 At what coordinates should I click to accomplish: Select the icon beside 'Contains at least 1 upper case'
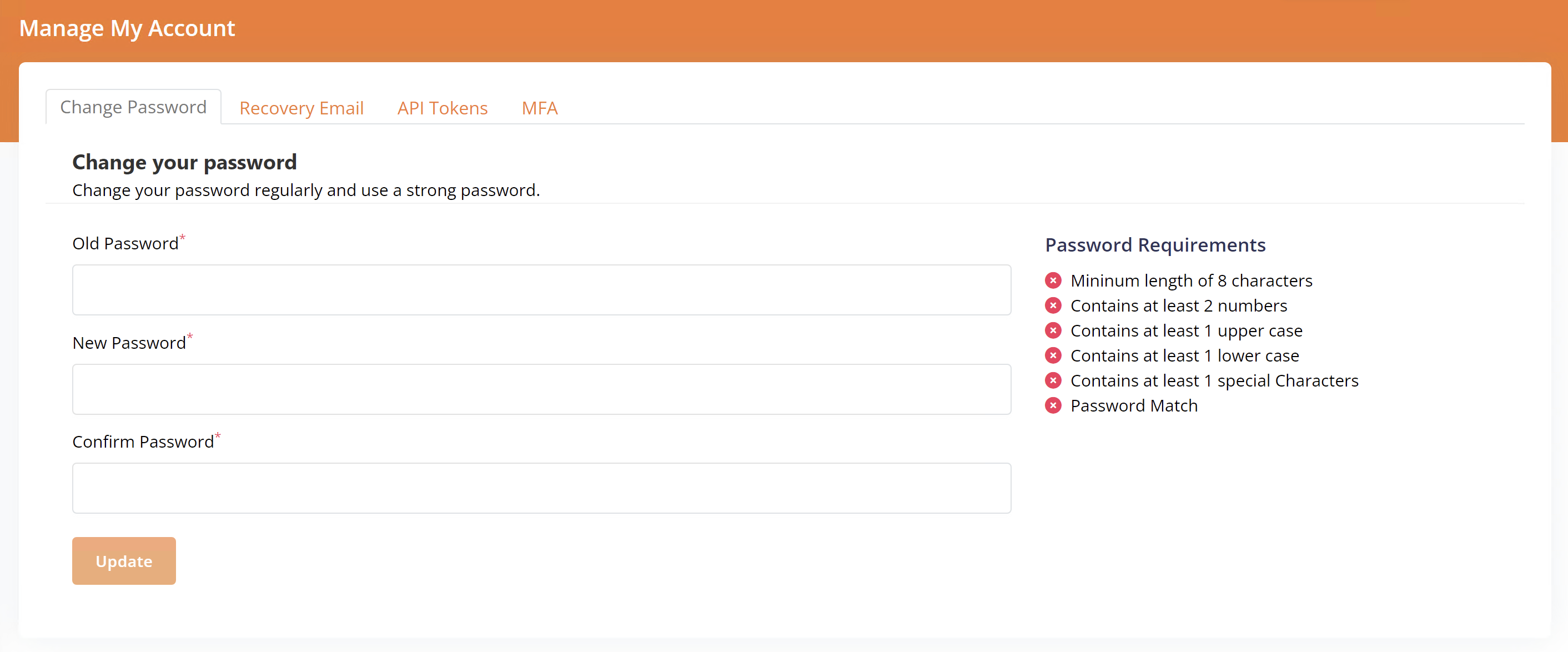tap(1054, 330)
